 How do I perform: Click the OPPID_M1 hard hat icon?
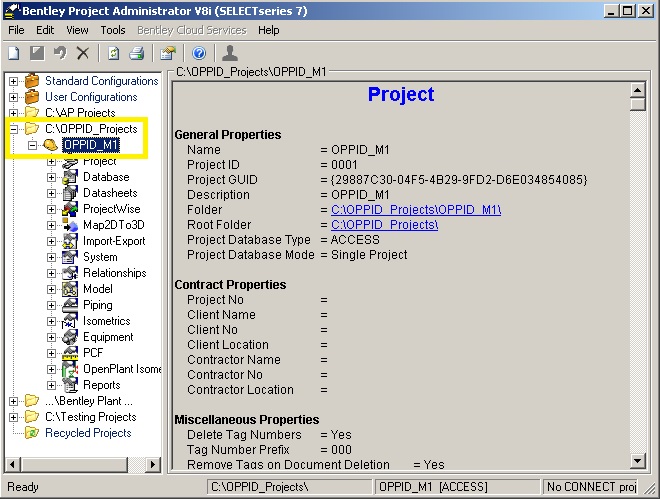point(51,145)
